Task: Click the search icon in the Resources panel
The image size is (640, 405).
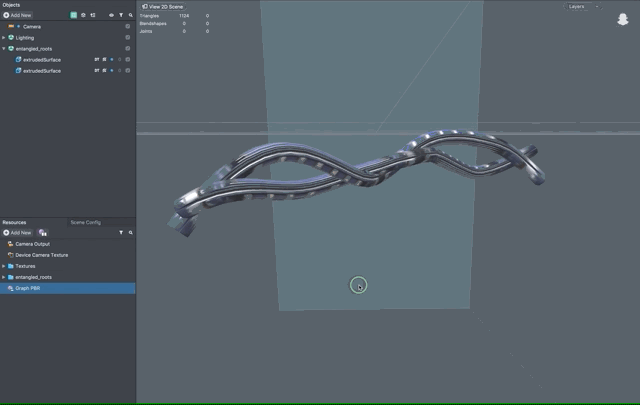Action: pyautogui.click(x=130, y=232)
